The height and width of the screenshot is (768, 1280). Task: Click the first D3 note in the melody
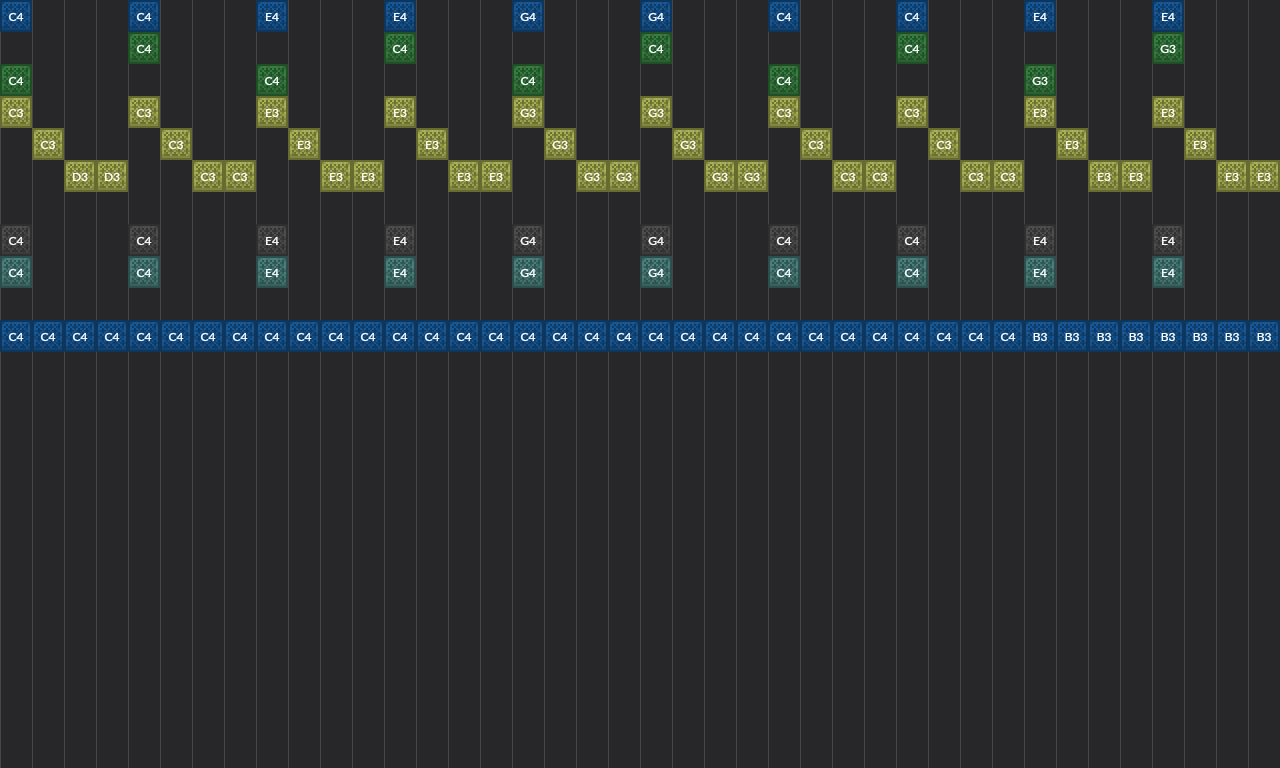point(80,176)
